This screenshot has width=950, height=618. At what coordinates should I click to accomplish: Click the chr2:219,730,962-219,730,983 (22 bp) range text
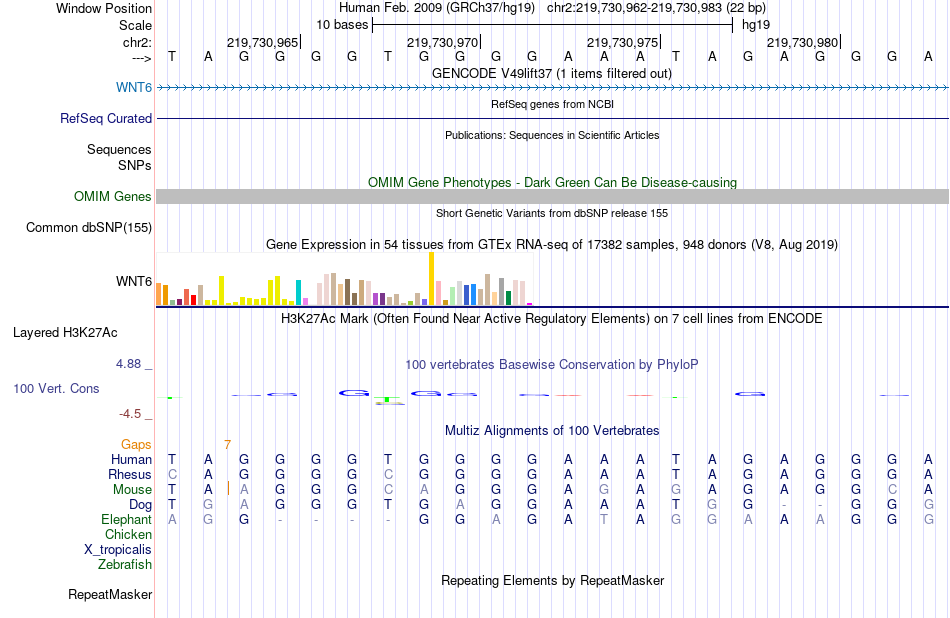click(657, 8)
